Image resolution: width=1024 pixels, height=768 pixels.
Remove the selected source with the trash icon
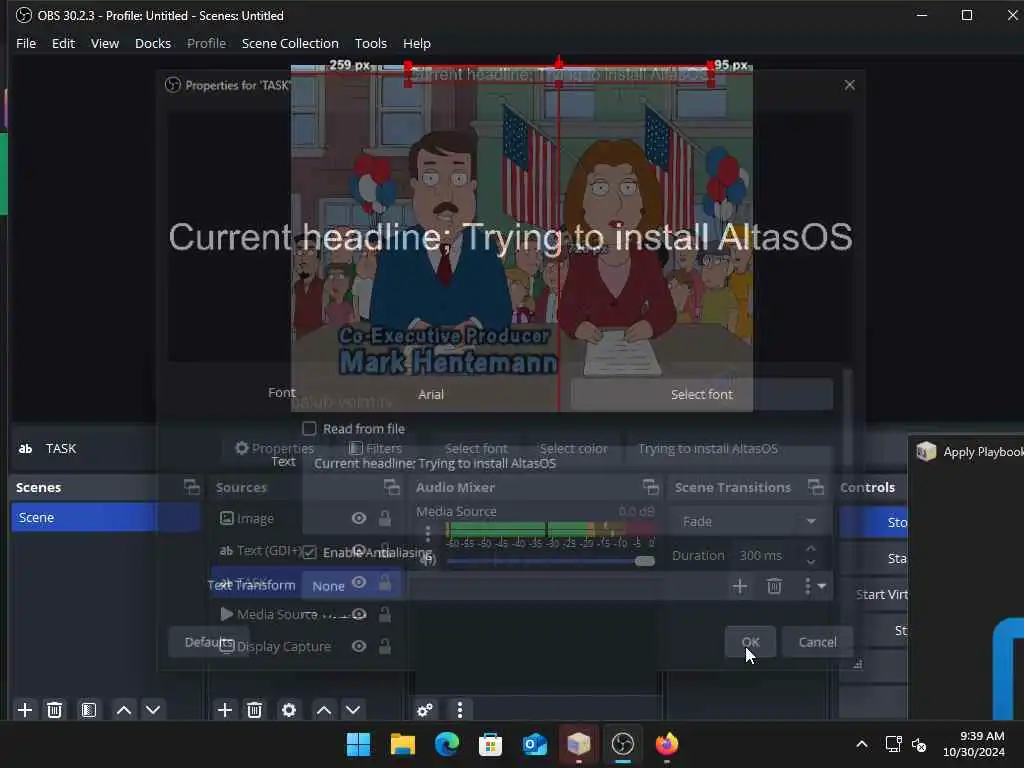point(255,710)
